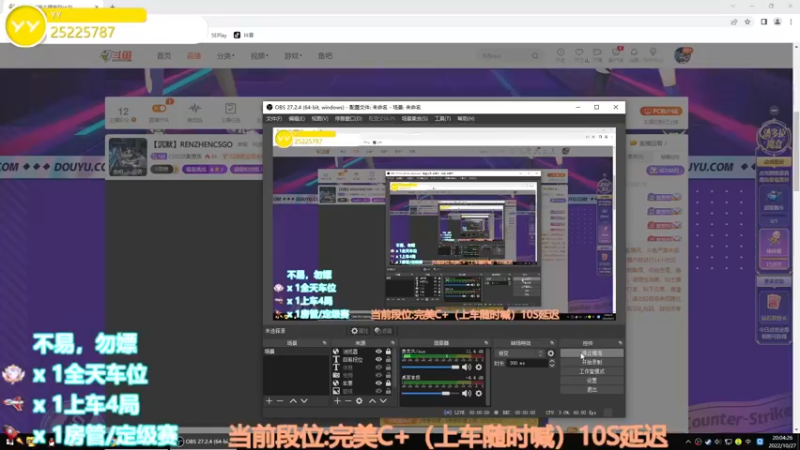The width and height of the screenshot is (800, 450).
Task: Open OBS 停靠窗口(D) Docks menu
Action: click(x=348, y=118)
